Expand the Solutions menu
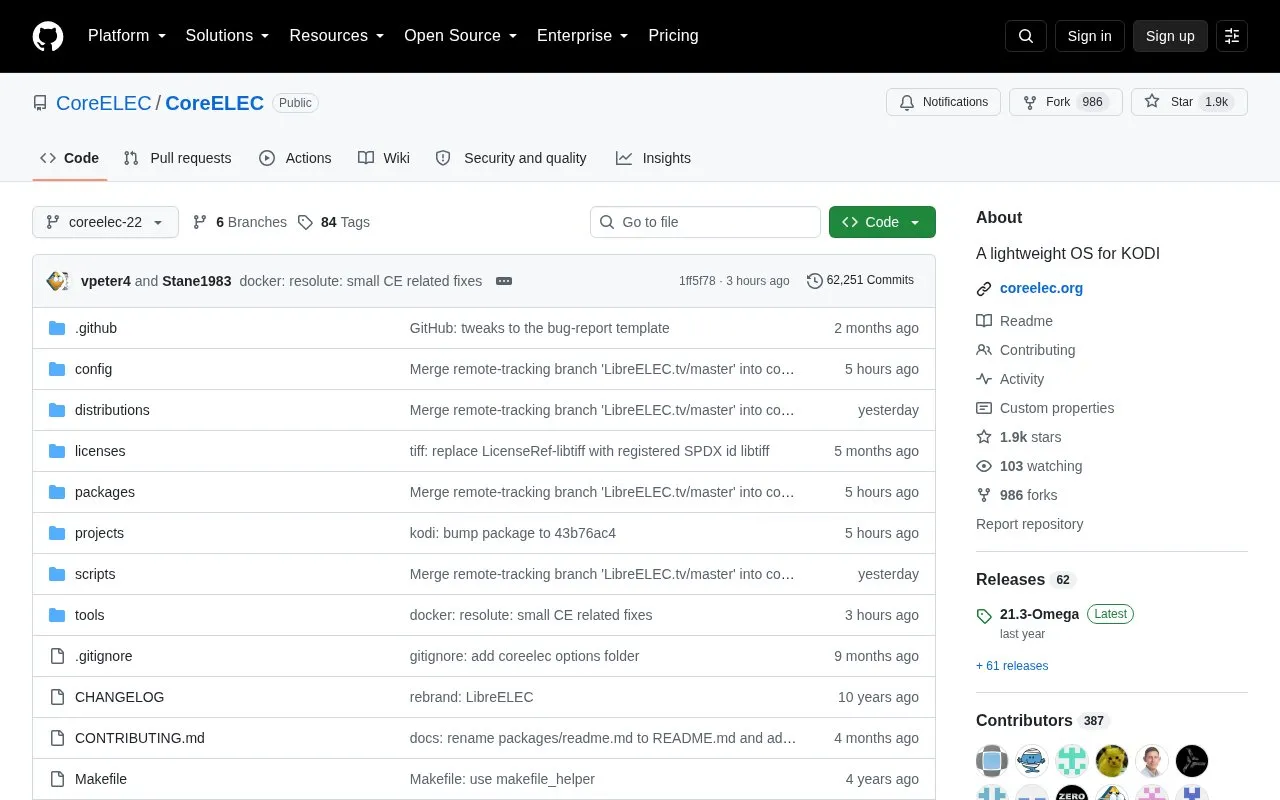Viewport: 1280px width, 800px height. click(228, 36)
